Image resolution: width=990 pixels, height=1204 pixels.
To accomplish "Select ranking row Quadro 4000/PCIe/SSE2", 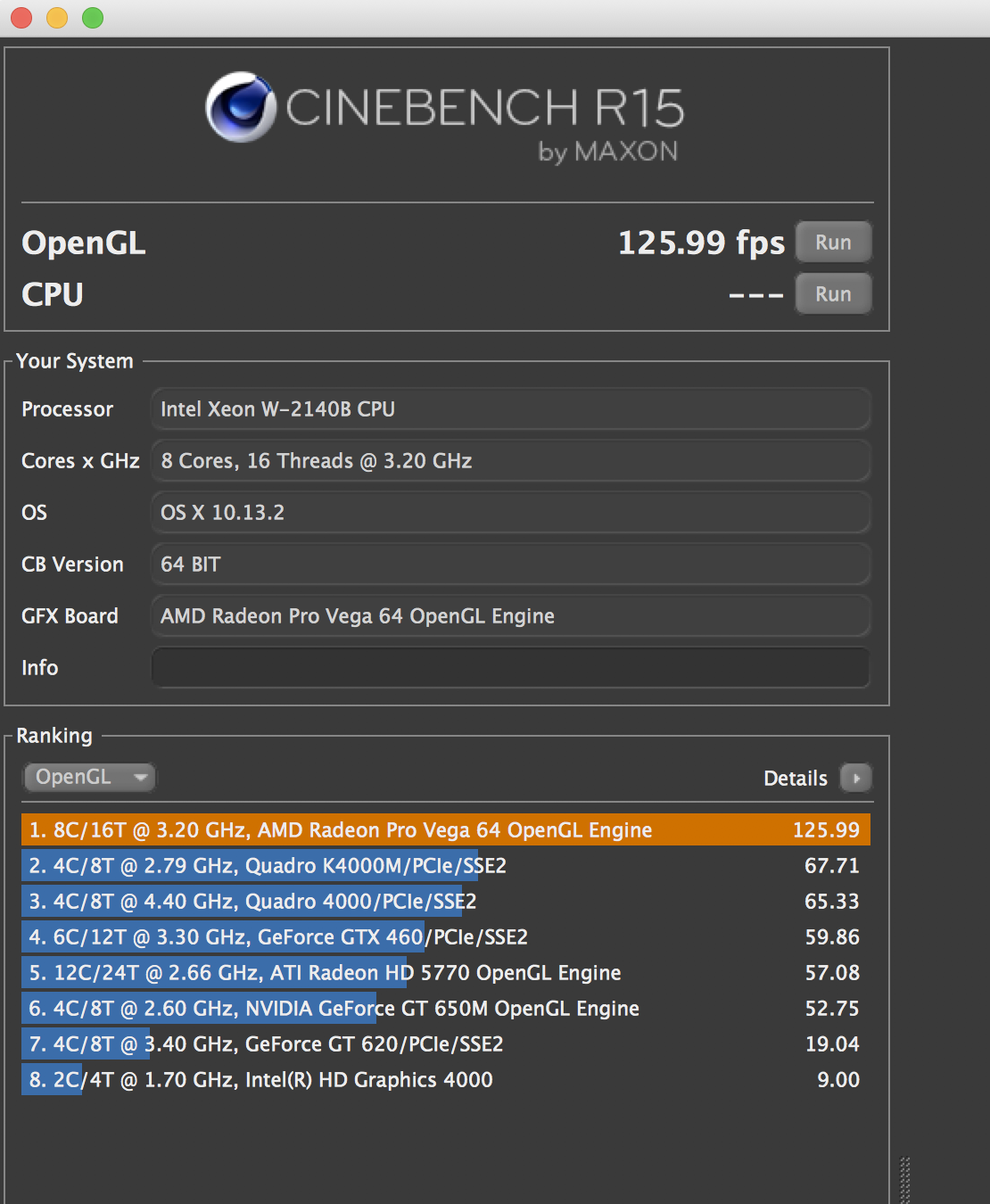I will point(446,901).
